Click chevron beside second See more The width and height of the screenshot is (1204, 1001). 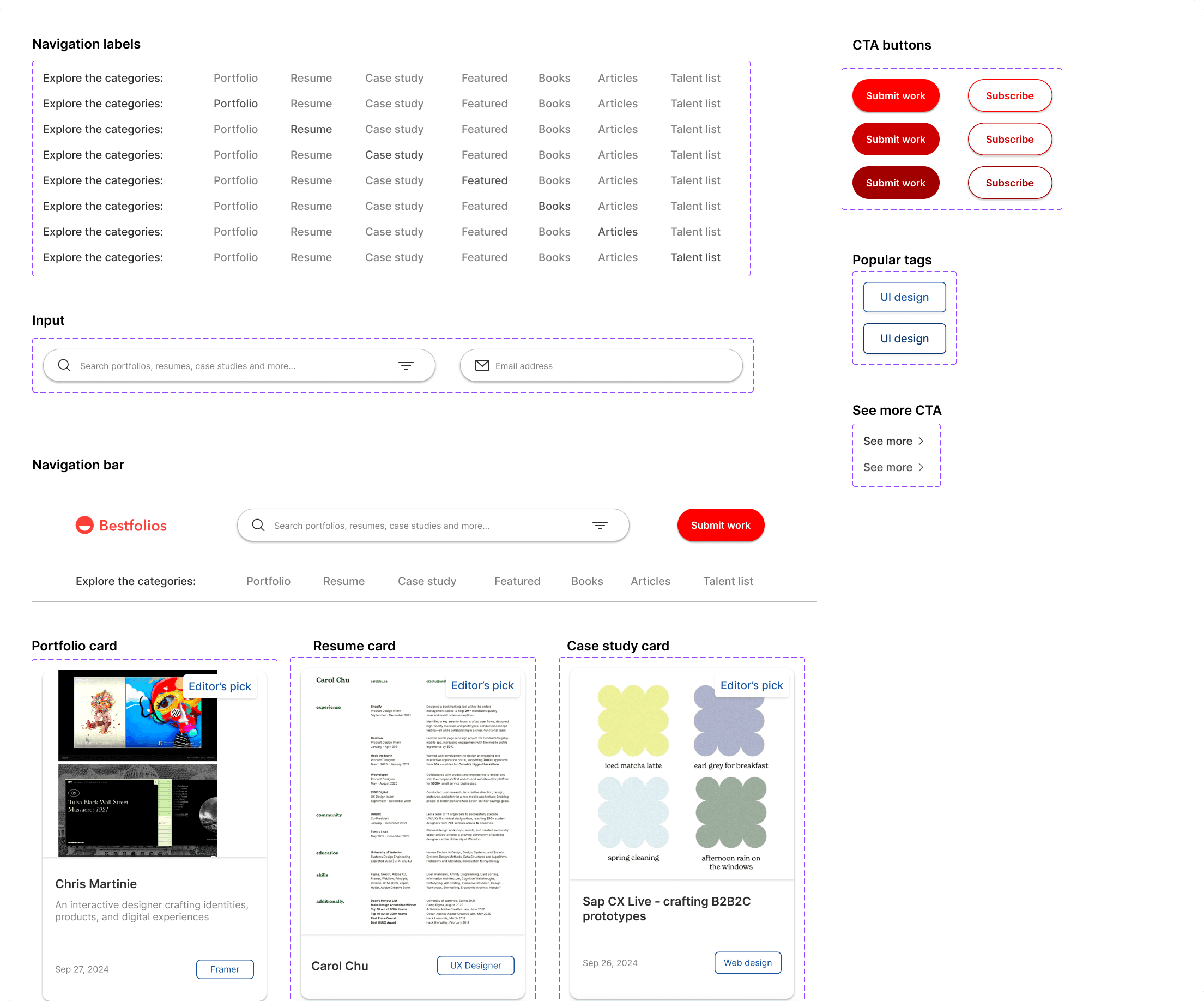click(x=921, y=467)
